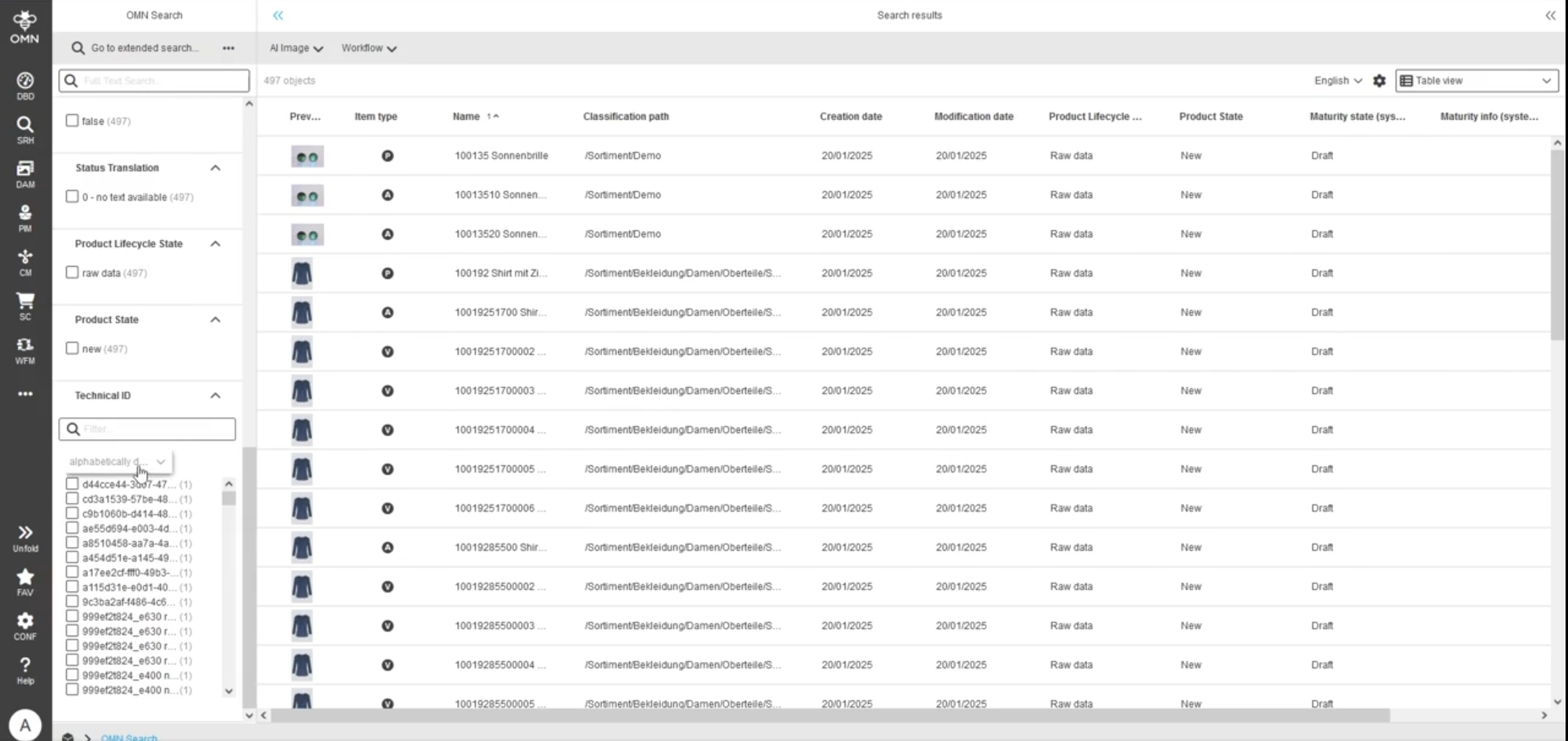Collapse the Product State filter section

point(215,320)
